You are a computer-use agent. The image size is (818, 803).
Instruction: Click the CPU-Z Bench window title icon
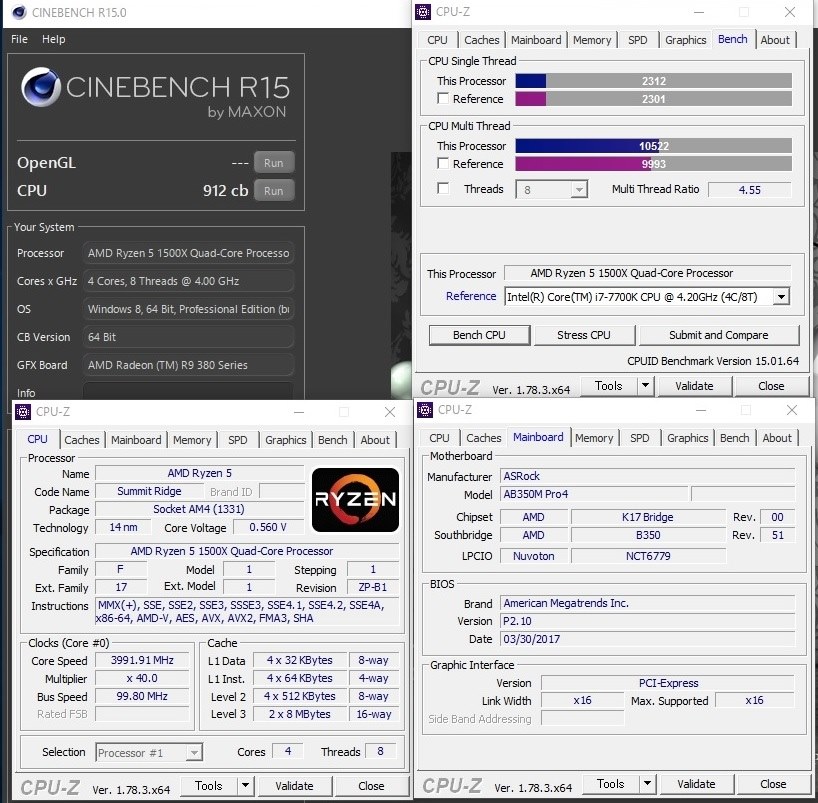(x=423, y=11)
